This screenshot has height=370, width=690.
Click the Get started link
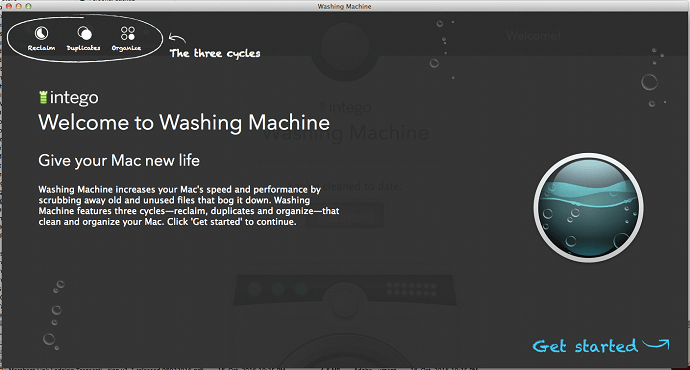coord(601,345)
